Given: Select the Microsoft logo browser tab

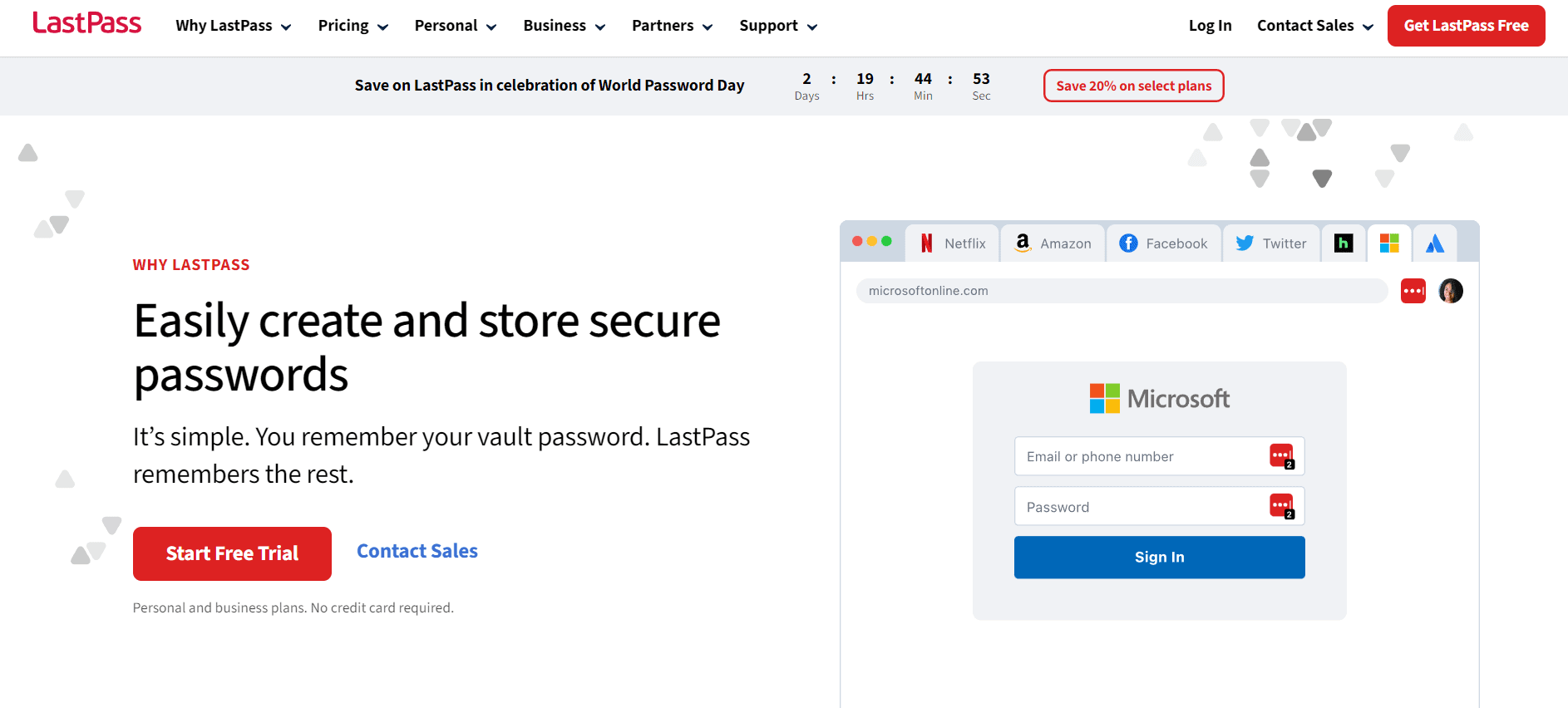Looking at the screenshot, I should [1389, 243].
